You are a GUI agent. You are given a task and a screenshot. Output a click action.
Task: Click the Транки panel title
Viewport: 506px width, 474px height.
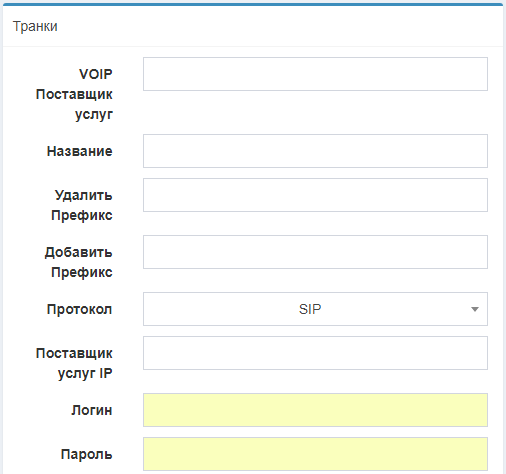click(35, 26)
